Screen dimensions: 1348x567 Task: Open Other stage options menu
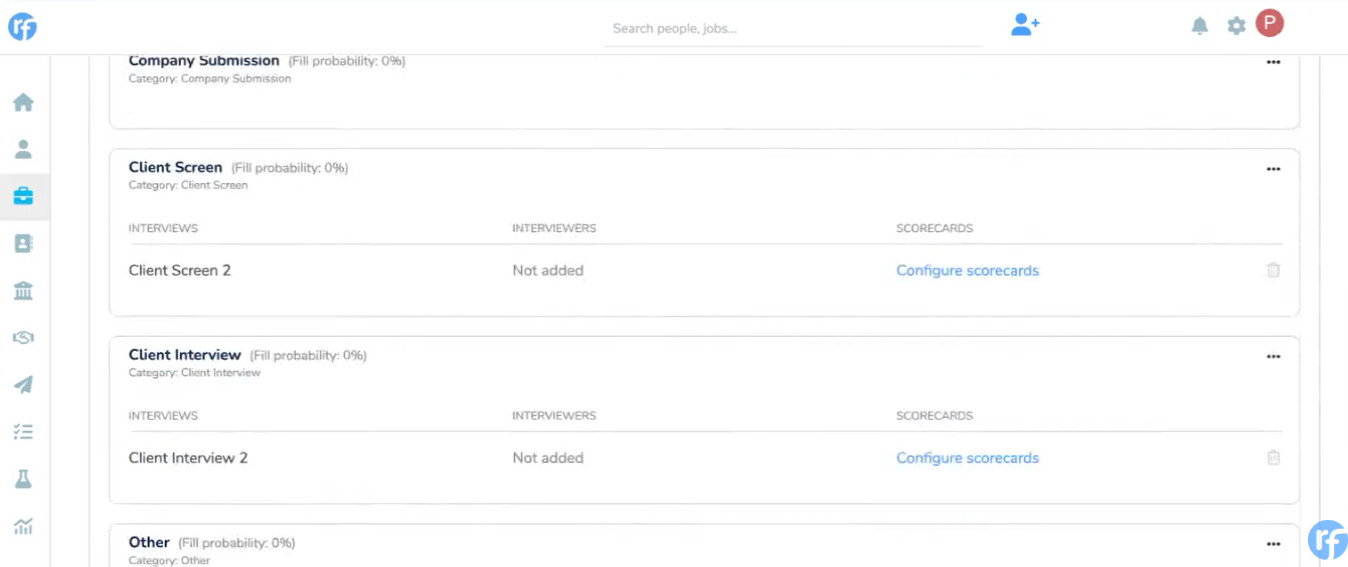(x=1273, y=544)
